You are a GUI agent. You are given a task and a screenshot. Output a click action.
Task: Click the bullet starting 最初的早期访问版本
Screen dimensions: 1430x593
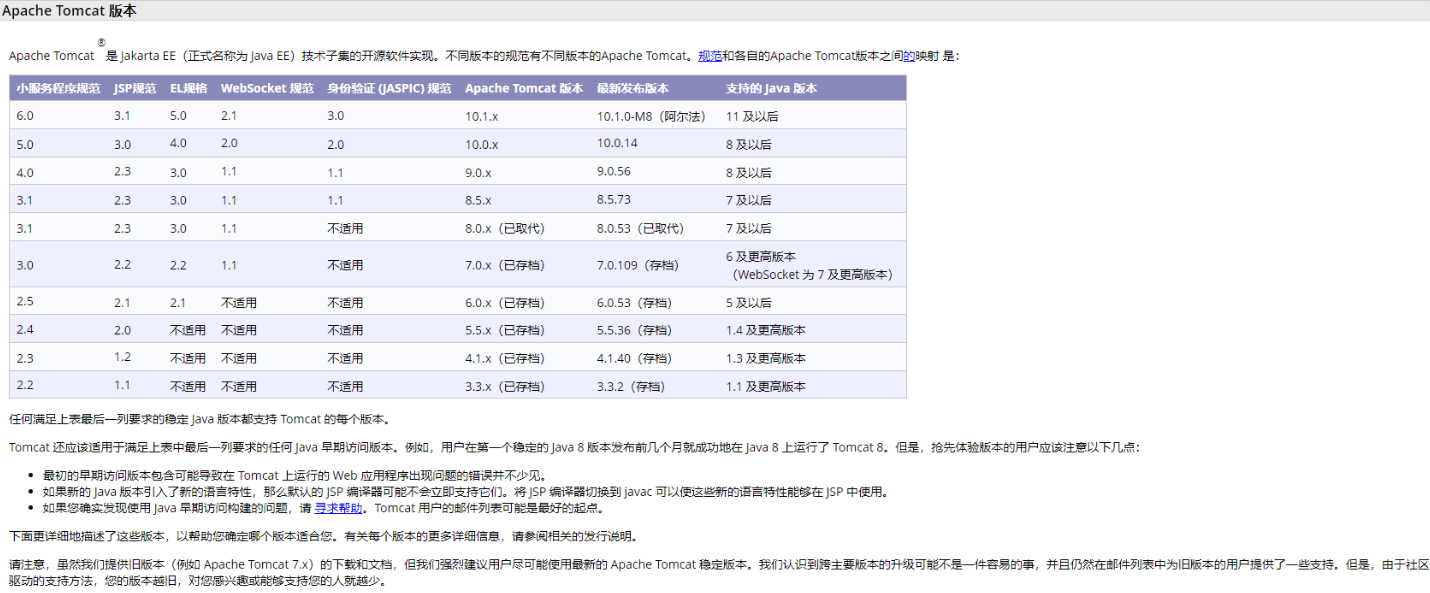tap(295, 476)
